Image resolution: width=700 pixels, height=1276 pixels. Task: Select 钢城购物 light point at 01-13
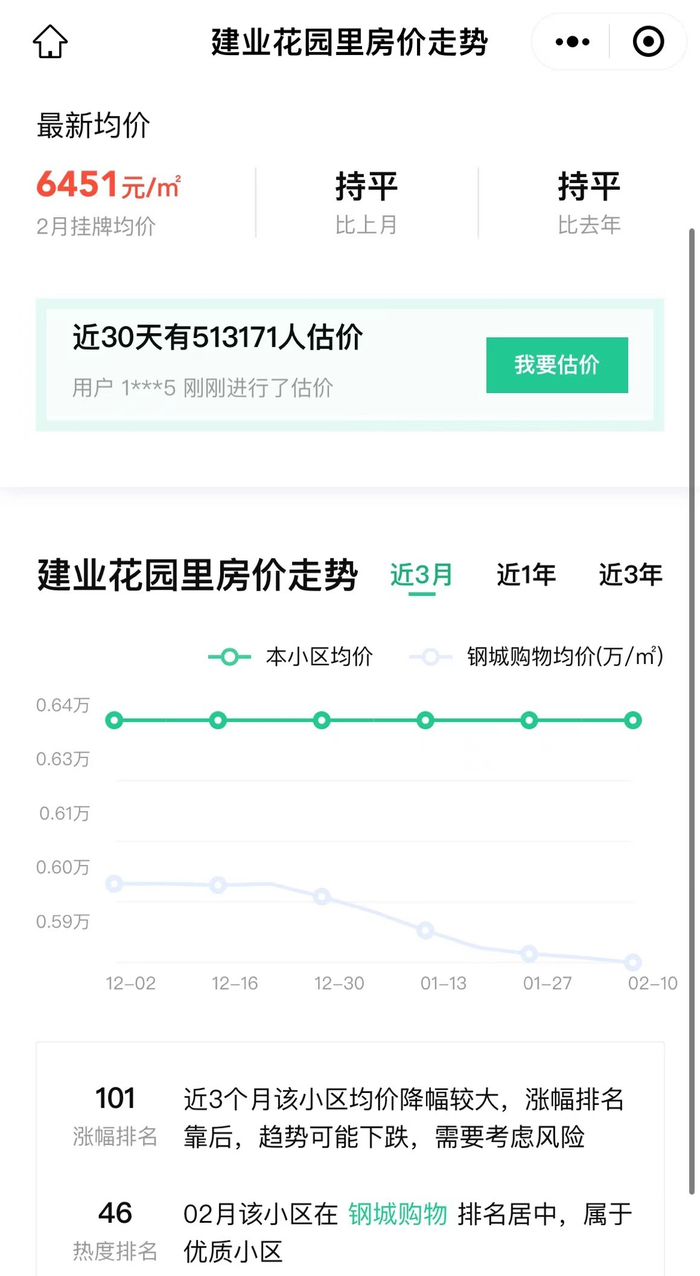tap(426, 930)
